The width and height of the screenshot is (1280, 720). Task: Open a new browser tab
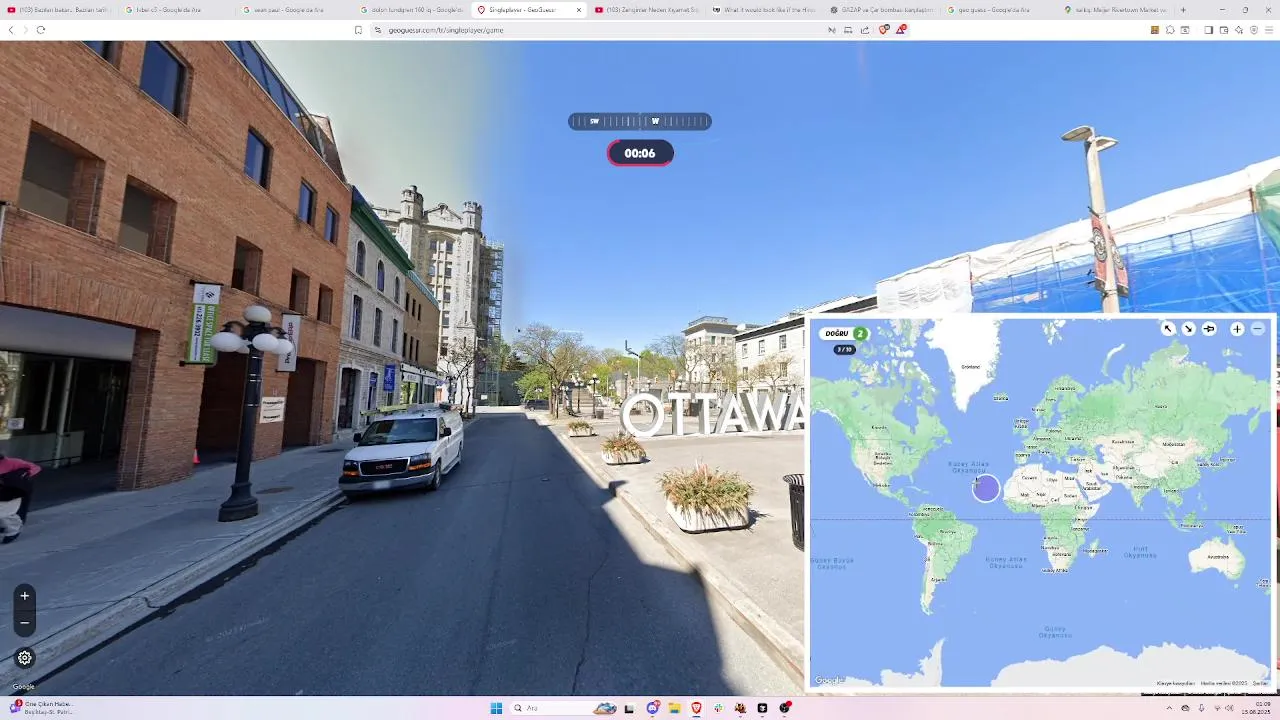[1183, 10]
